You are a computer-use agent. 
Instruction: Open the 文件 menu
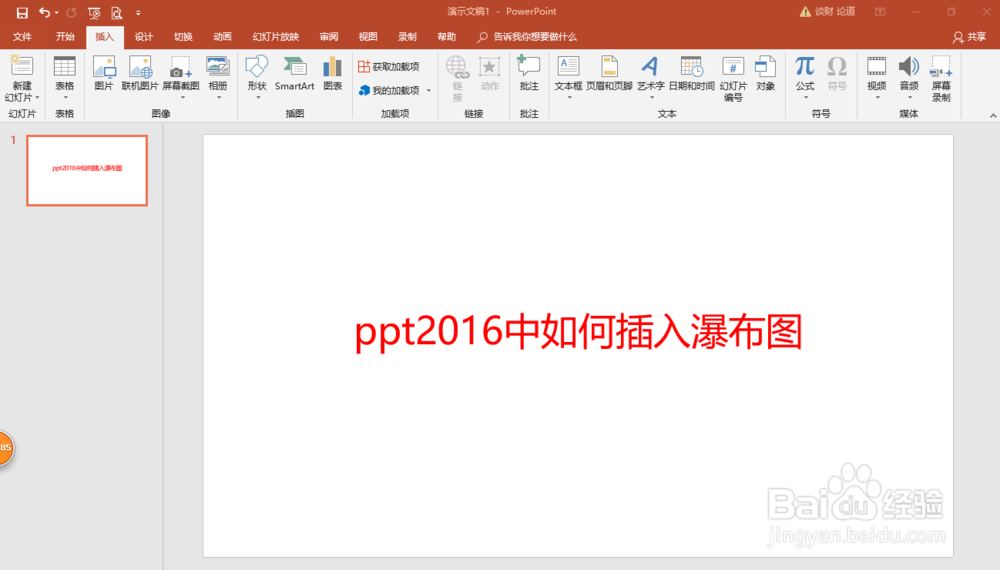[x=22, y=37]
